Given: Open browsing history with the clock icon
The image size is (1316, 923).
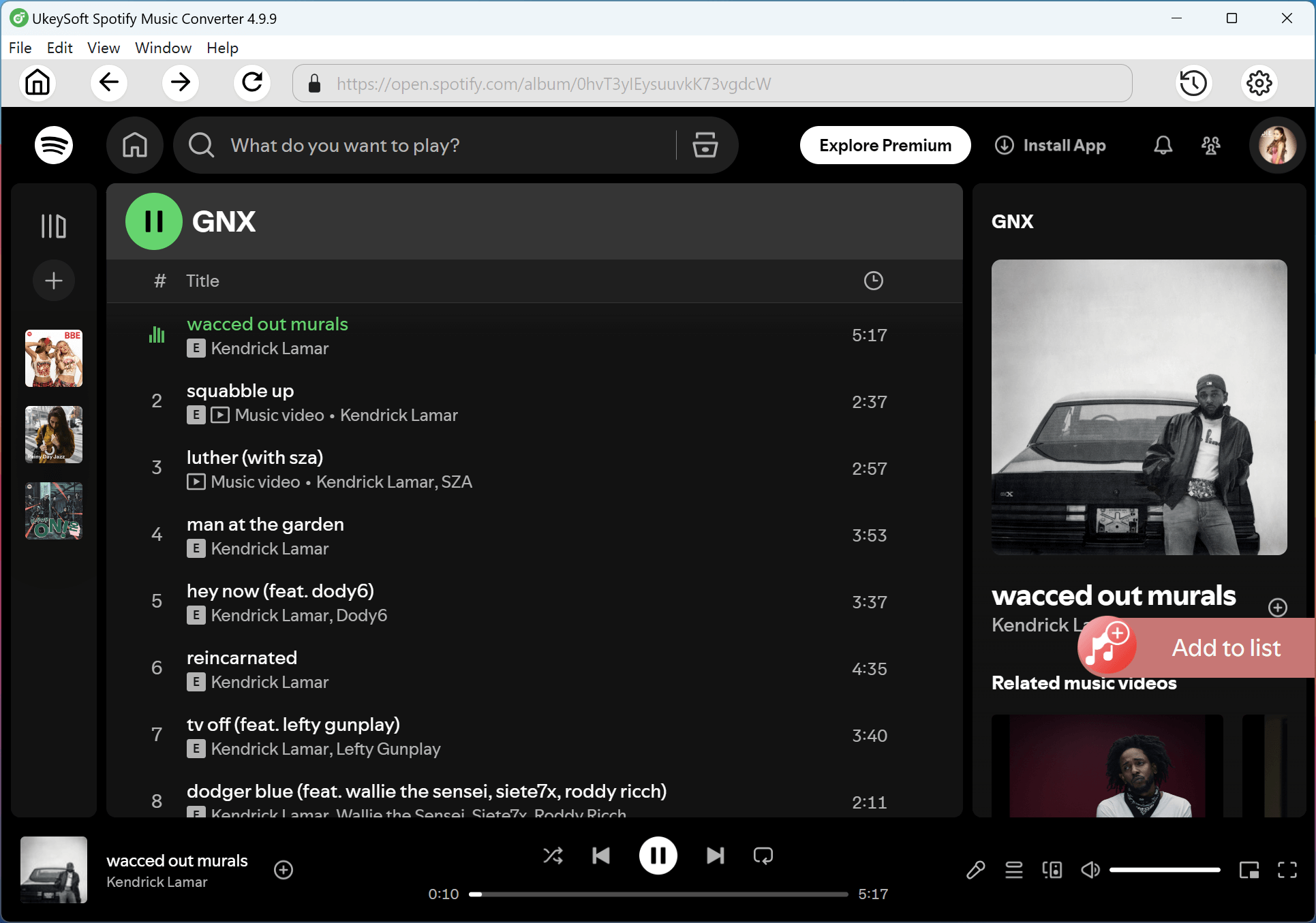Looking at the screenshot, I should pos(1193,83).
